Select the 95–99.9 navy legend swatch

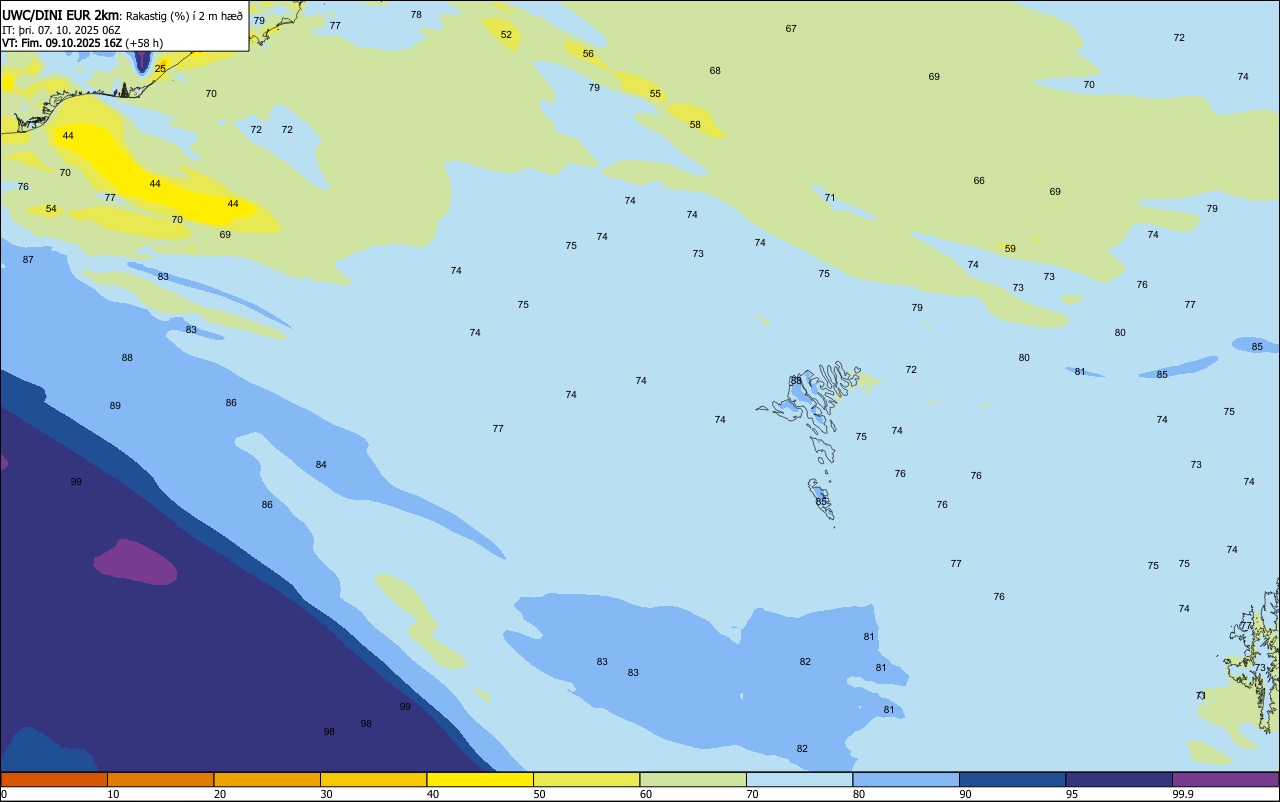(1119, 779)
